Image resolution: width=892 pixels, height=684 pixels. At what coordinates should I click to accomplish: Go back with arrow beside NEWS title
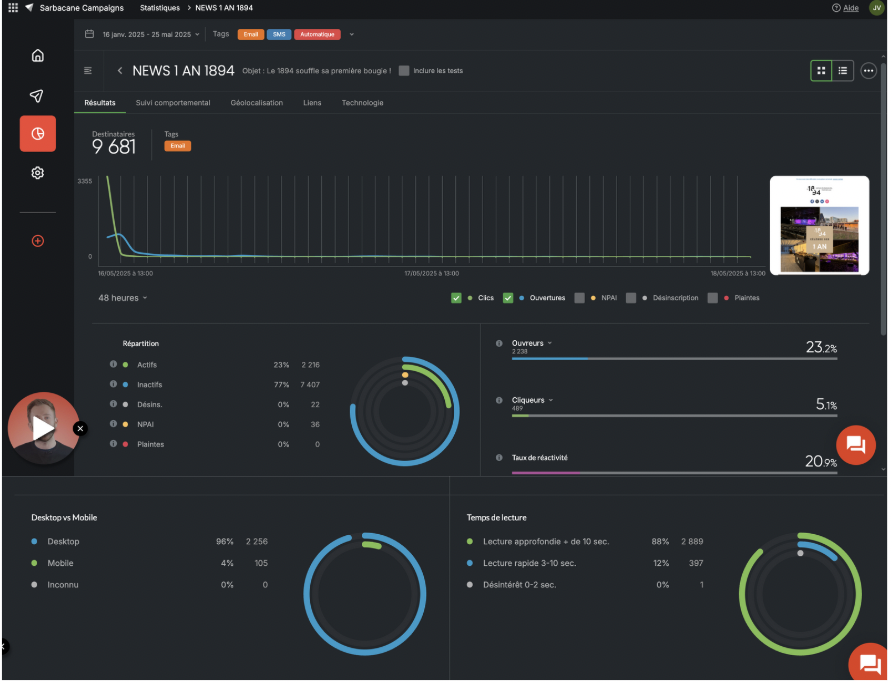click(120, 71)
